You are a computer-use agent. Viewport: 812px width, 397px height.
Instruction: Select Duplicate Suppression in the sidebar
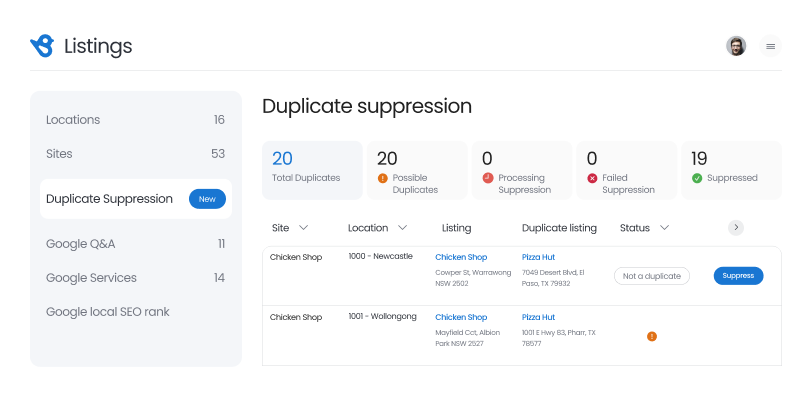[x=136, y=199]
